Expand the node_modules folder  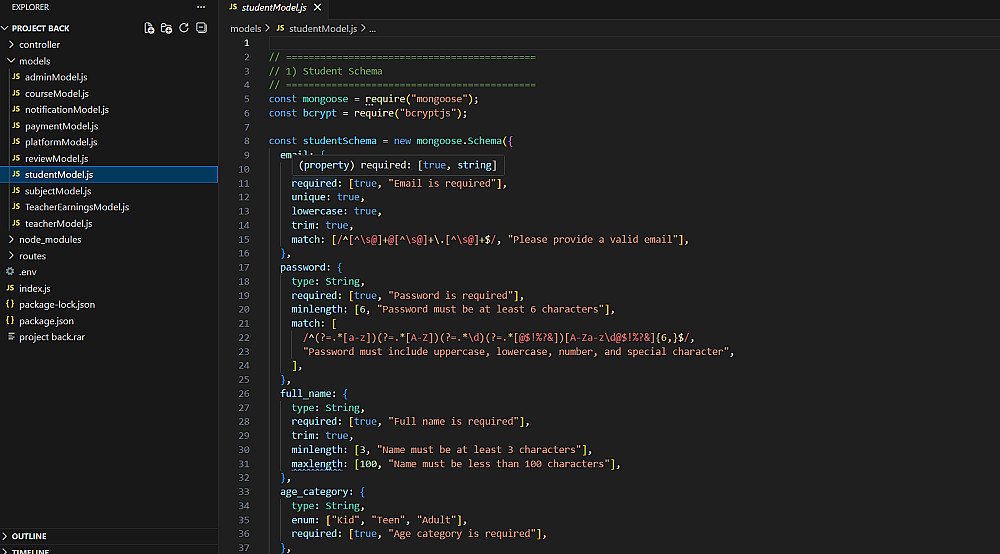pos(50,240)
